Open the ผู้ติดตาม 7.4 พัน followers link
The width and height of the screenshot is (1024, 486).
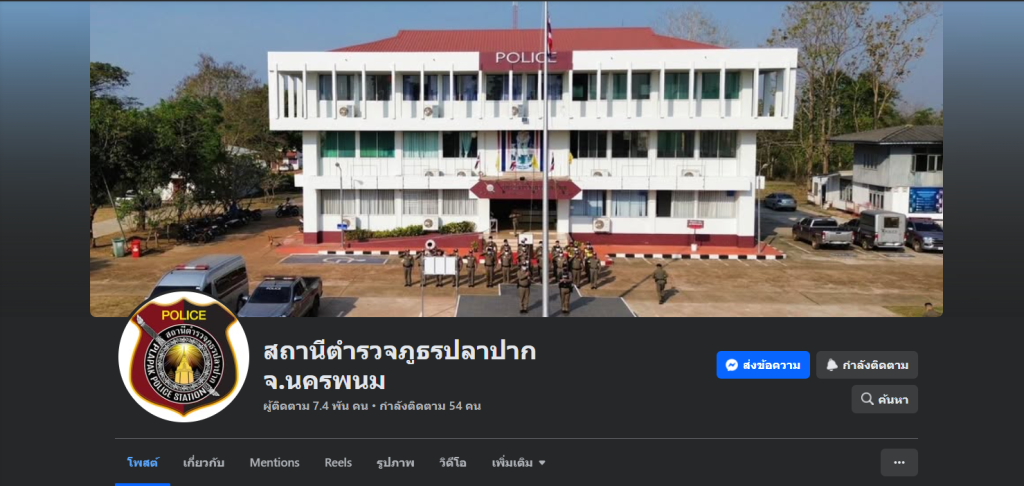(315, 406)
